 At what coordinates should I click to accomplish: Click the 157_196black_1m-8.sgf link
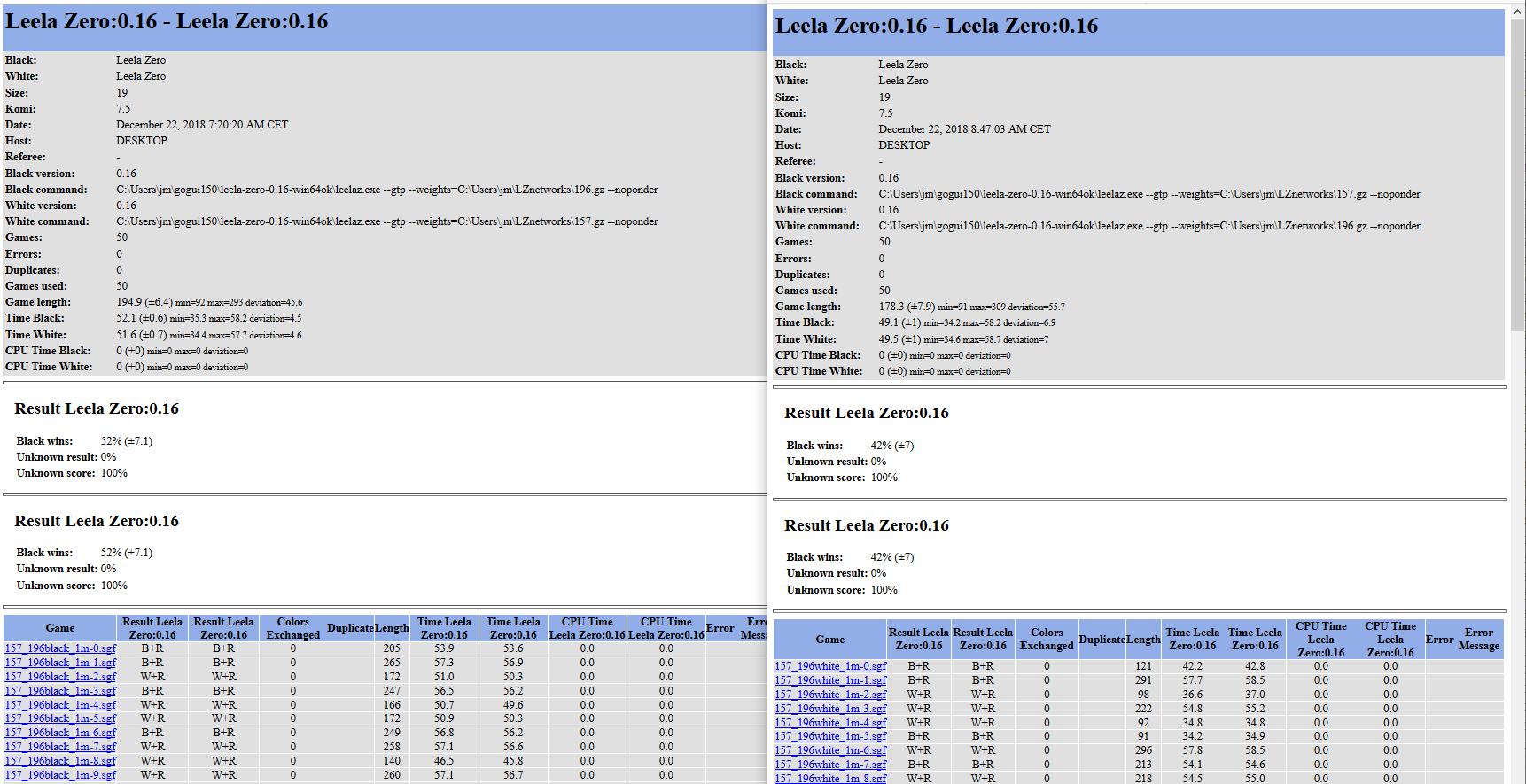point(60,761)
